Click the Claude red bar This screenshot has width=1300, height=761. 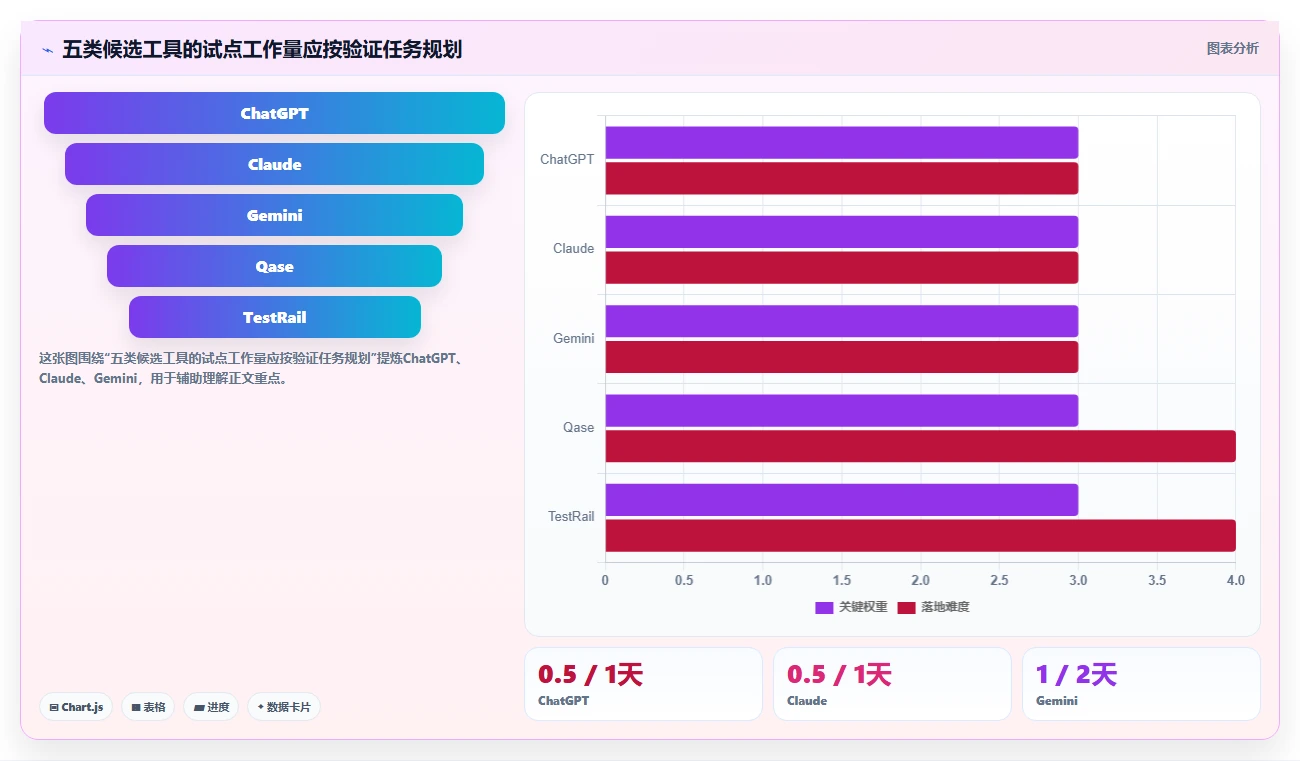(841, 267)
